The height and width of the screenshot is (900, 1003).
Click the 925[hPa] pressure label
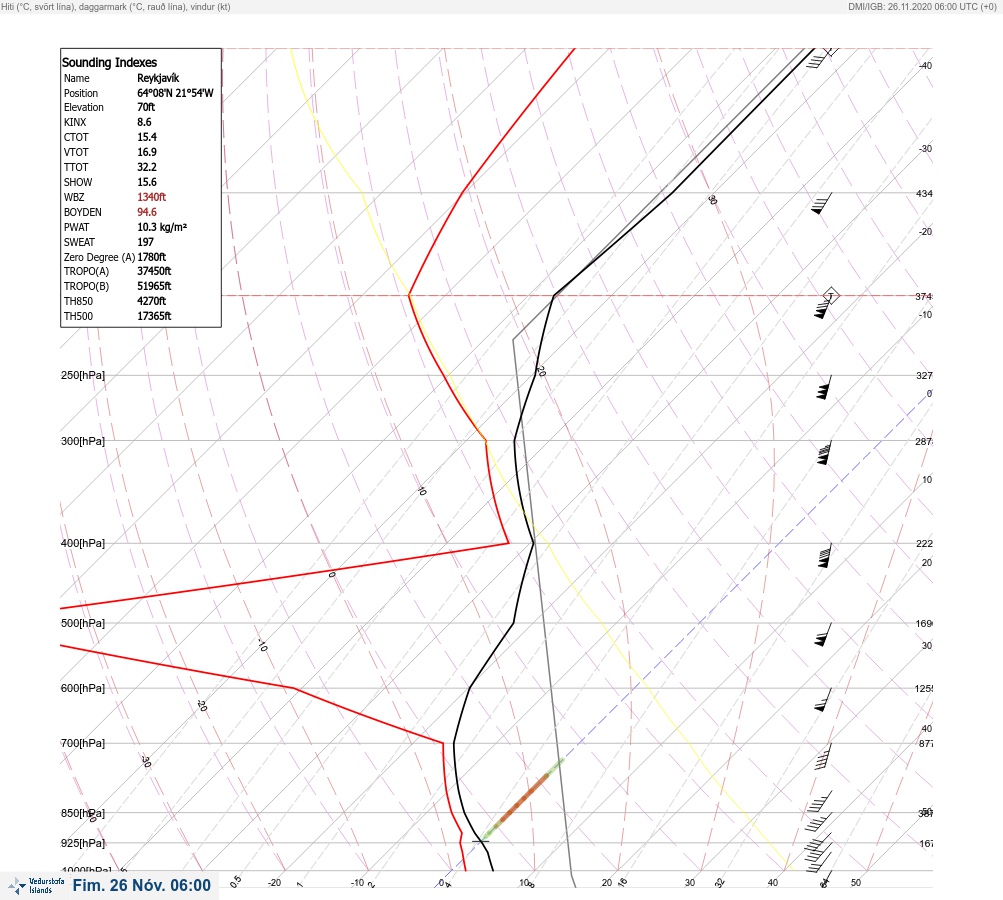pyautogui.click(x=83, y=844)
